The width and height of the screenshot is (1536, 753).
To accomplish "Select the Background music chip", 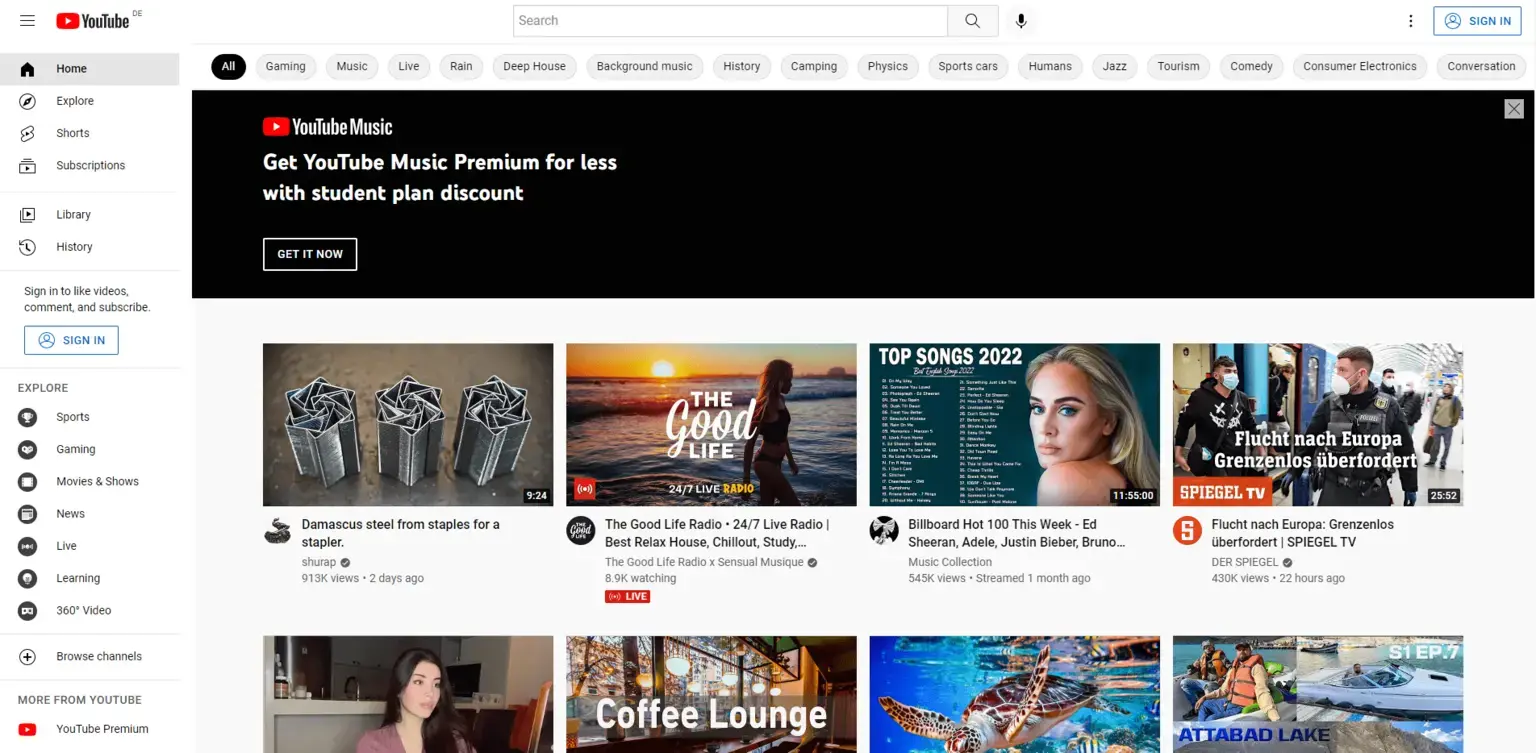I will (644, 66).
